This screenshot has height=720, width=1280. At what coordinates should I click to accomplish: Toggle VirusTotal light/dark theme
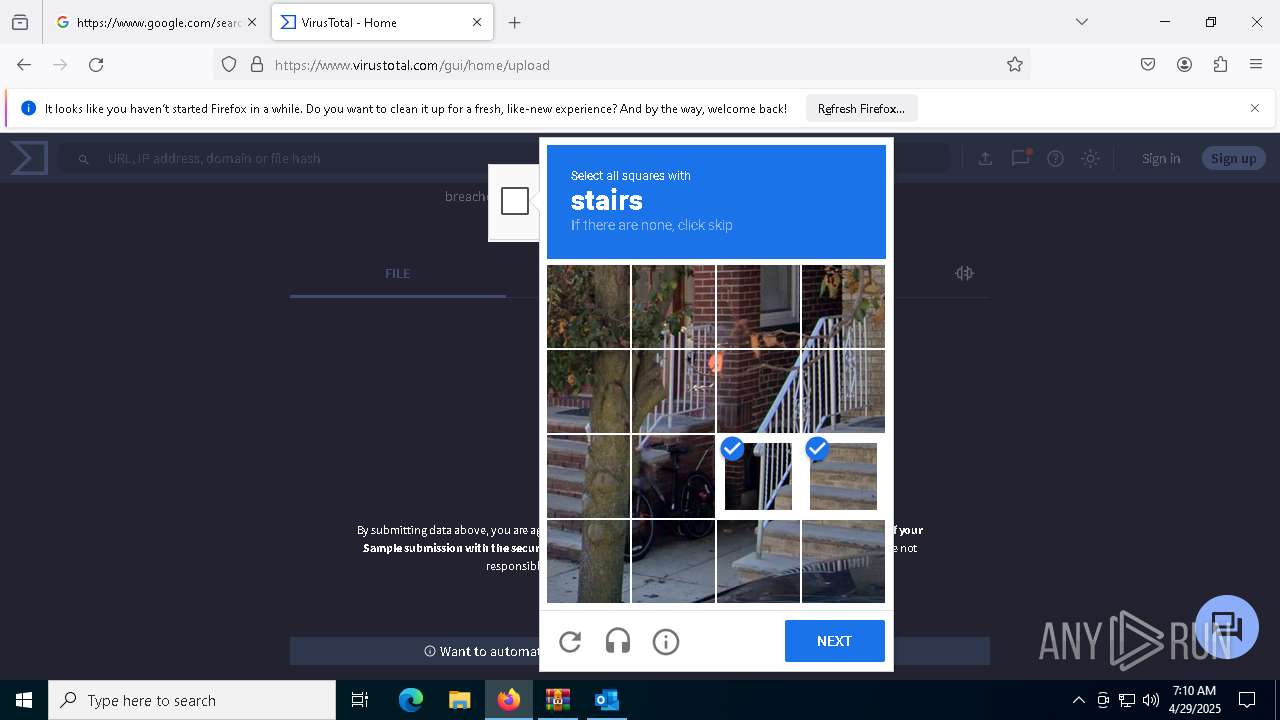[1090, 158]
